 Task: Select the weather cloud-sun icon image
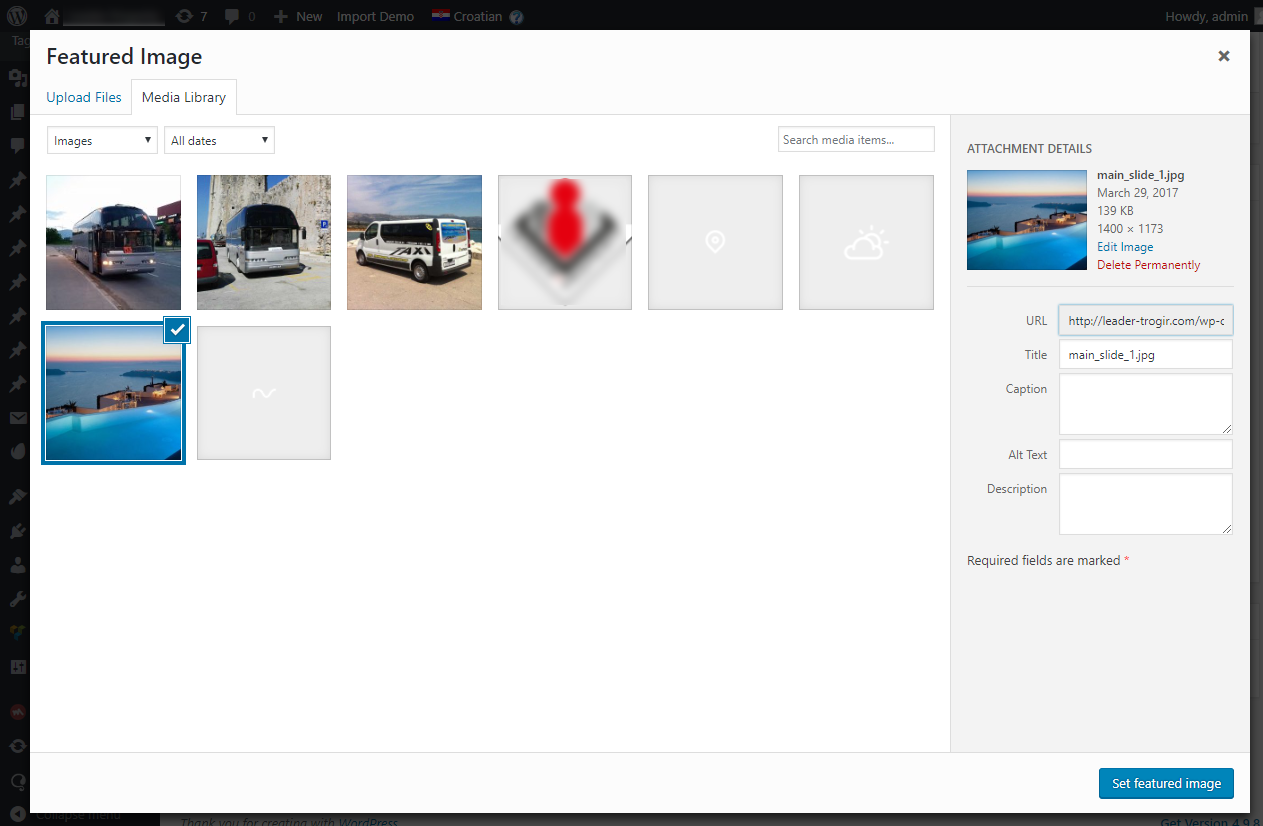click(x=865, y=242)
